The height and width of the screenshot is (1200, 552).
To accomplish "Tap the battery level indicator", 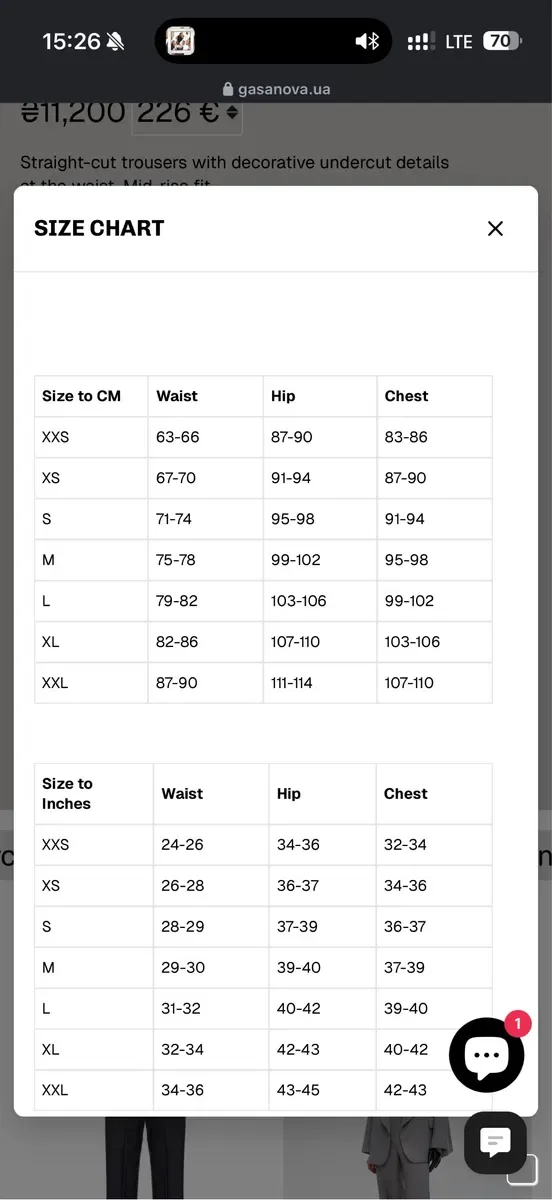I will 502,41.
